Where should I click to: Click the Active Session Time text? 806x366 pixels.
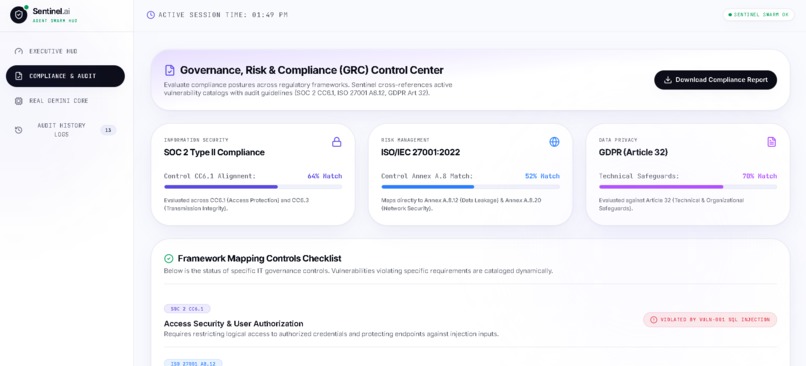(x=223, y=15)
